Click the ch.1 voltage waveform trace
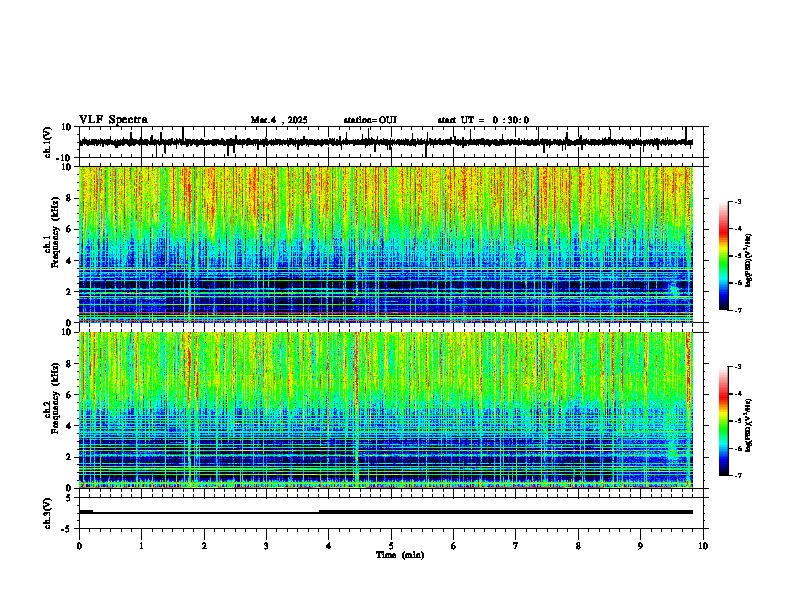The width and height of the screenshot is (792, 612). 386,142
